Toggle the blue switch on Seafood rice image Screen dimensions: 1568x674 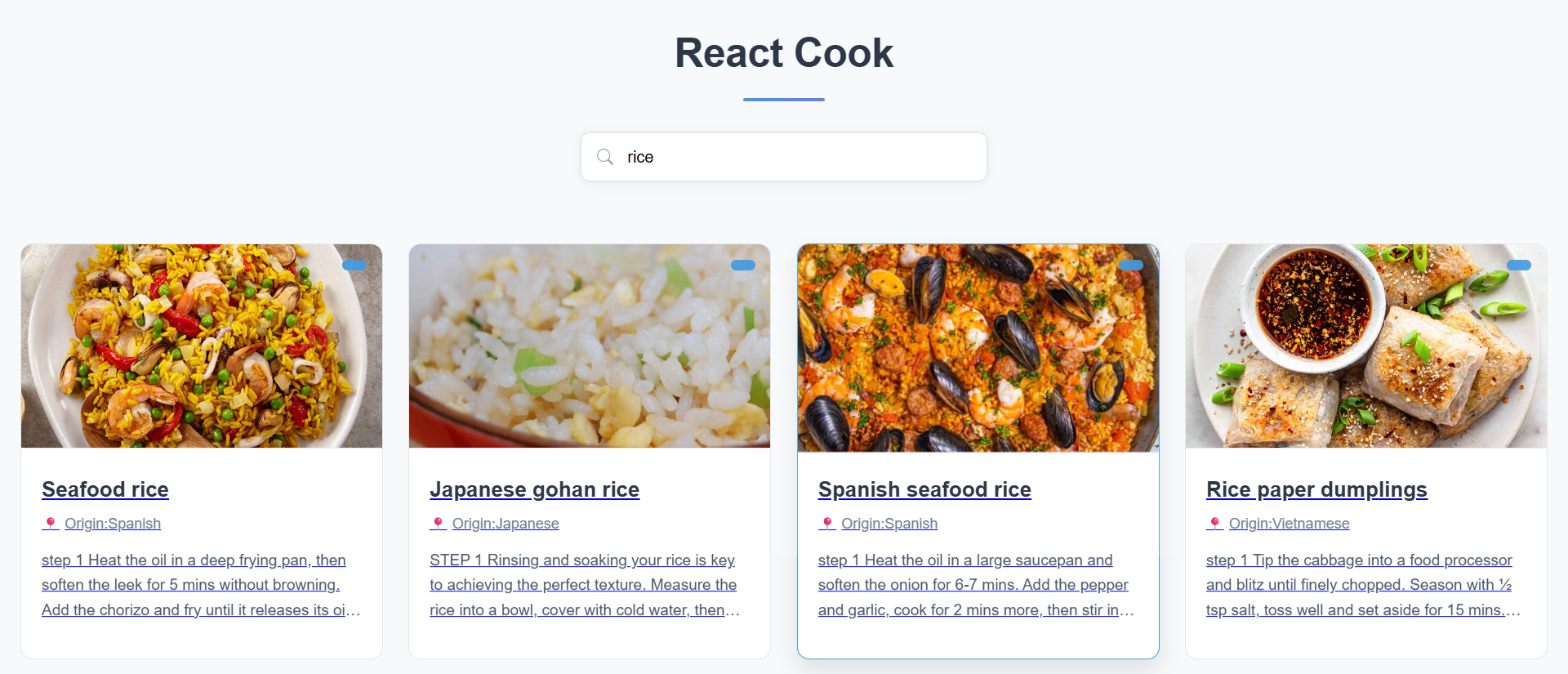click(x=355, y=265)
